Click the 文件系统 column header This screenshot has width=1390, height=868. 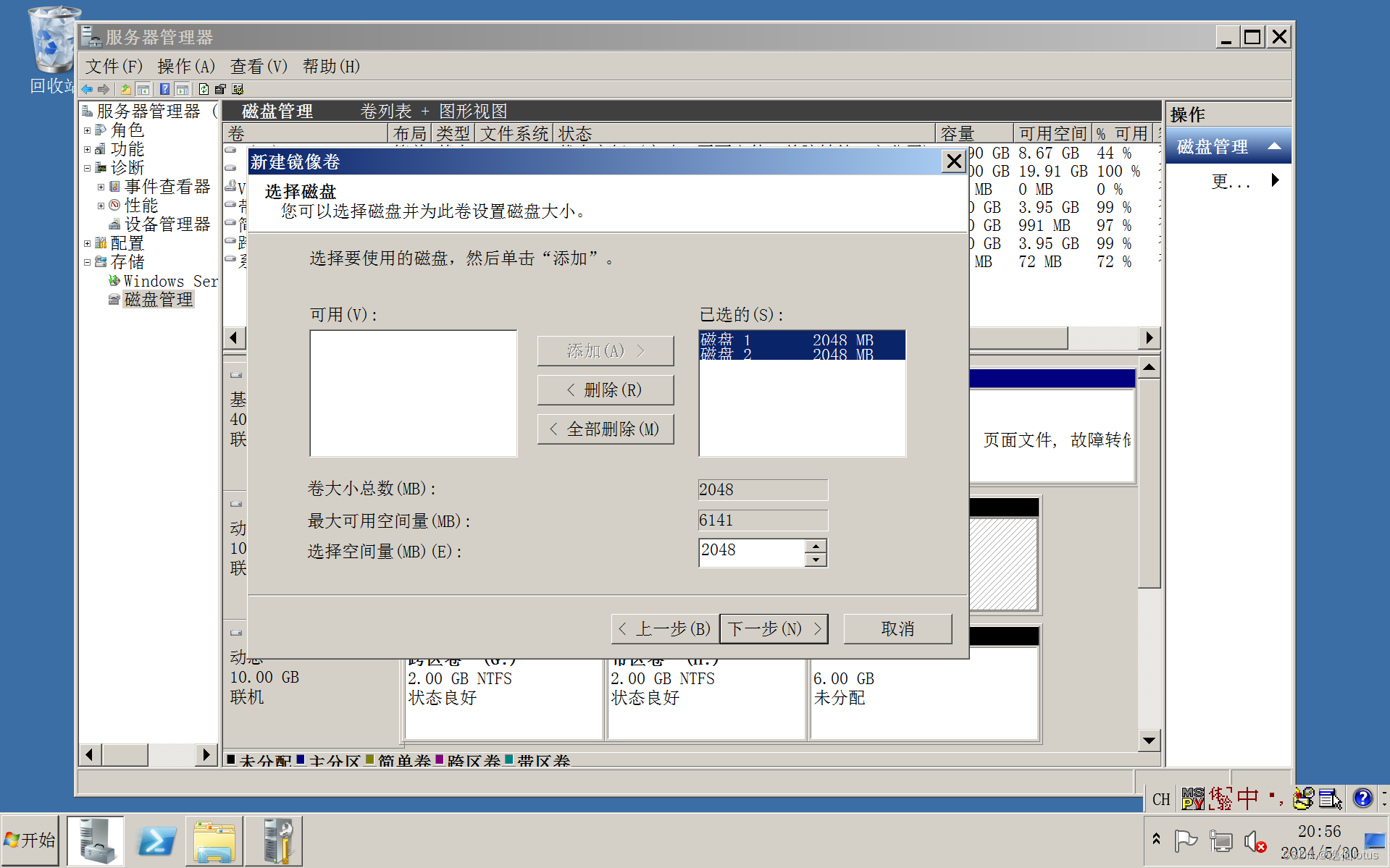click(x=514, y=133)
